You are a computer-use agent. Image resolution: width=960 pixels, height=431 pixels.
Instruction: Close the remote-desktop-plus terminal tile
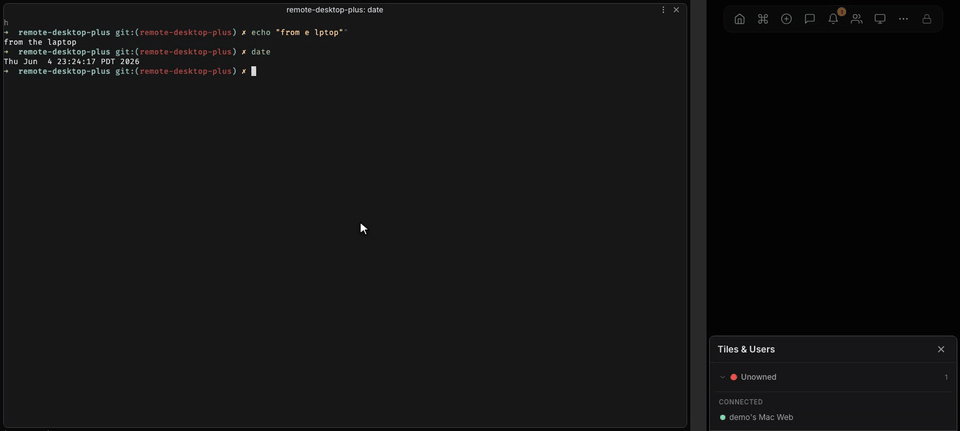point(676,10)
